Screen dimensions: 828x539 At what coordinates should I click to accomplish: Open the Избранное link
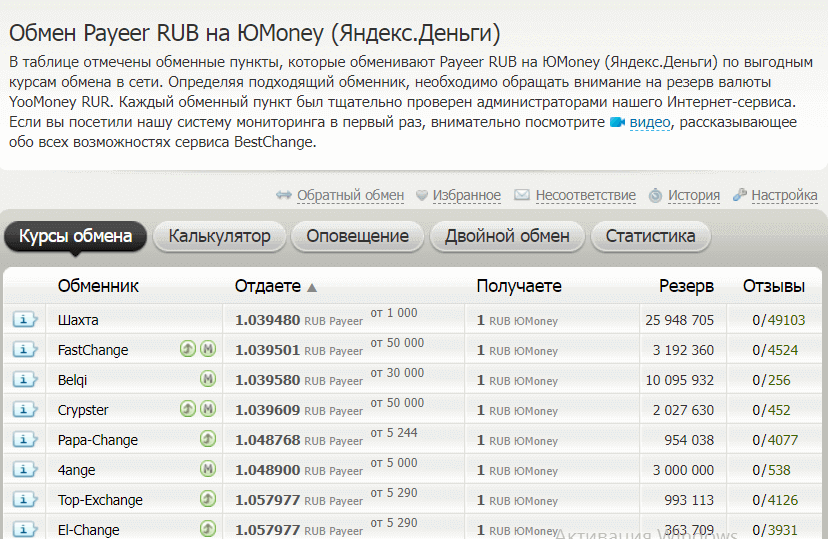tap(467, 195)
